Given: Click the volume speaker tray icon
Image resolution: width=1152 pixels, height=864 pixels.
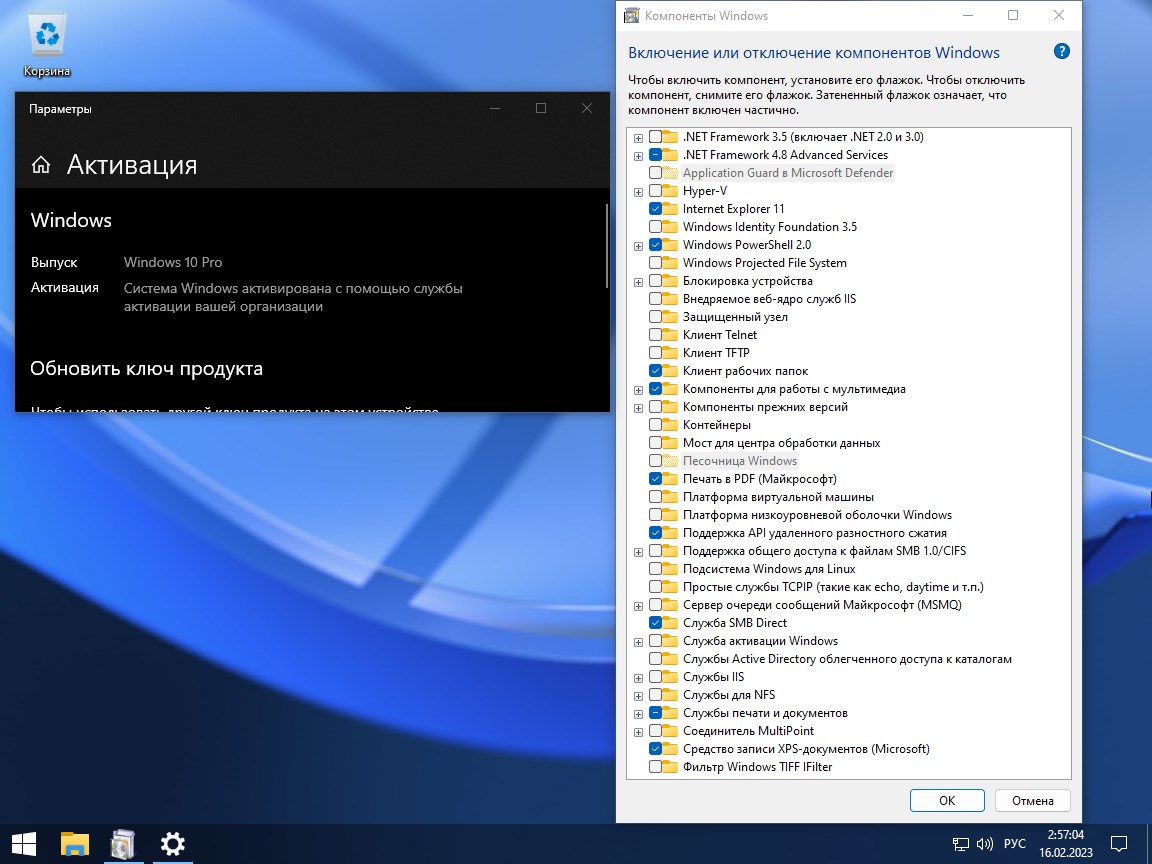Looking at the screenshot, I should (x=984, y=844).
